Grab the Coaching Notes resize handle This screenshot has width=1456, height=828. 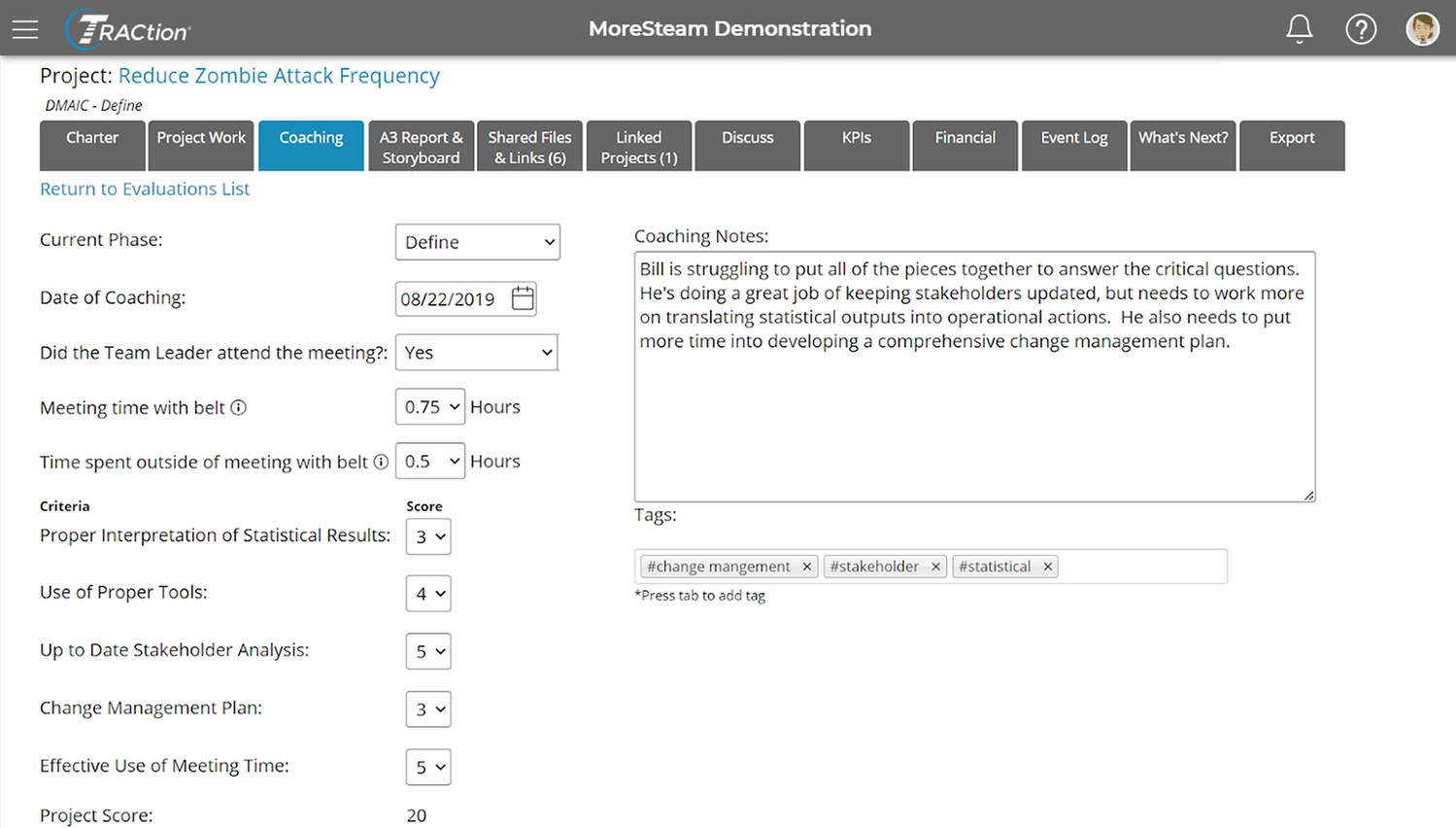[1308, 496]
